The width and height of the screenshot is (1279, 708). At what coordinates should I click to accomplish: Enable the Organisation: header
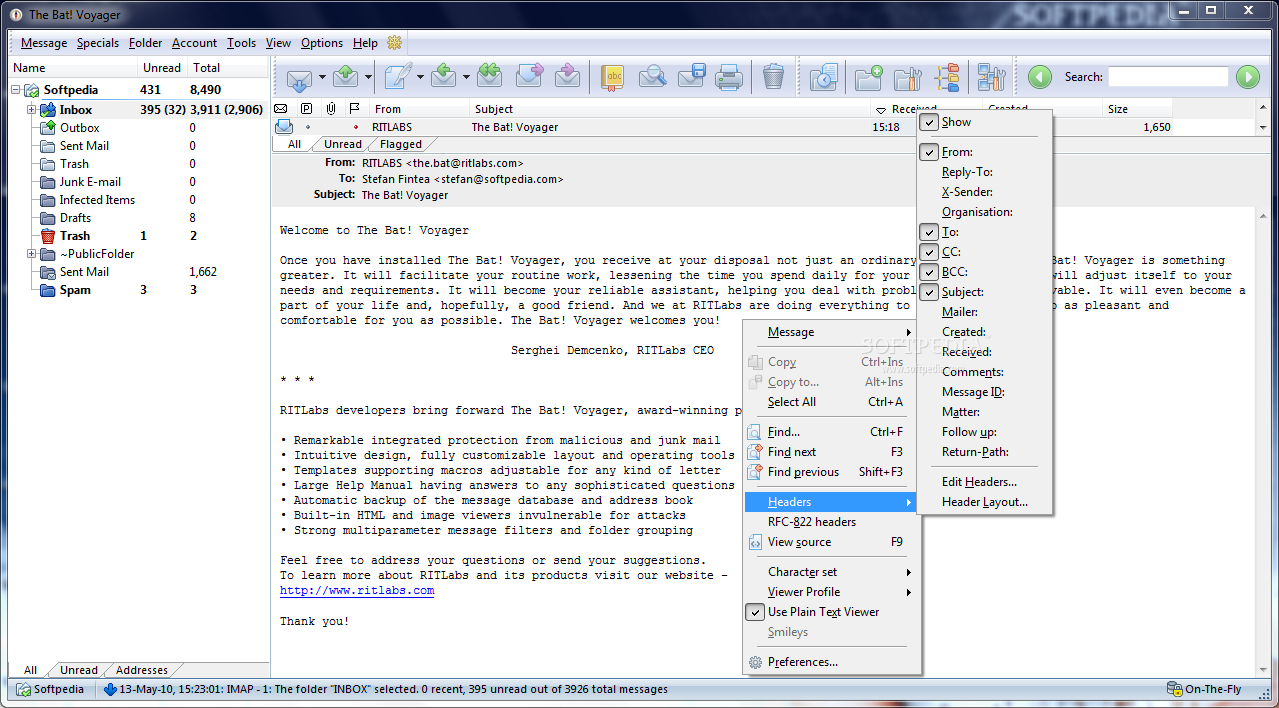pos(977,212)
